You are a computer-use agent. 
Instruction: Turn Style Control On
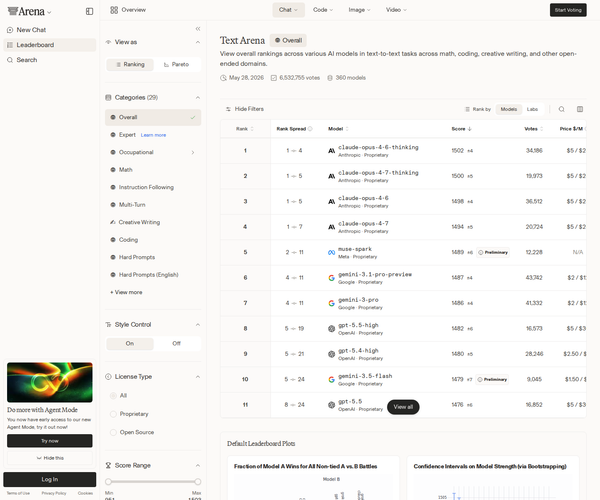[x=130, y=344]
